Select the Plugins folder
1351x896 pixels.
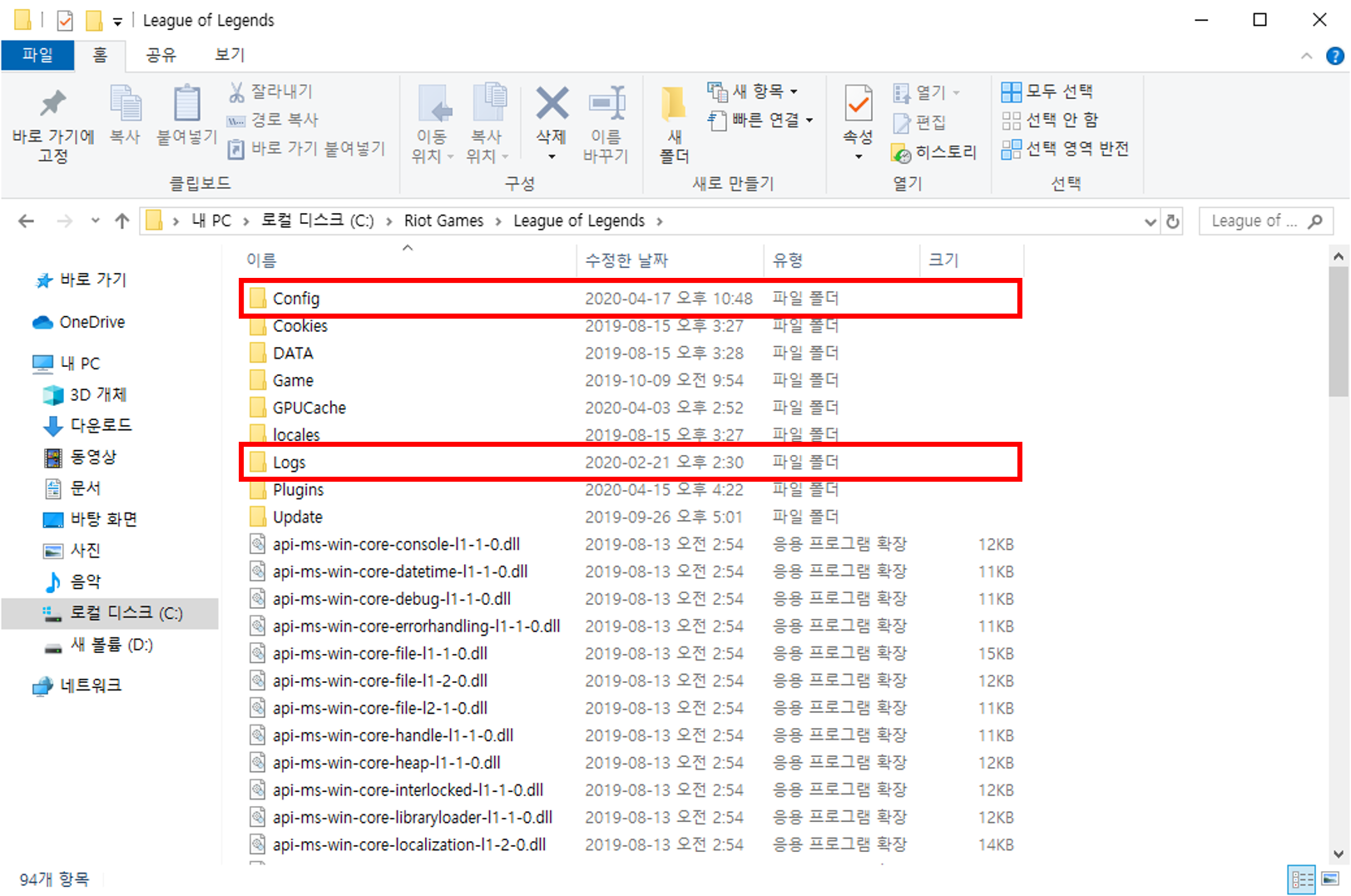631,490
